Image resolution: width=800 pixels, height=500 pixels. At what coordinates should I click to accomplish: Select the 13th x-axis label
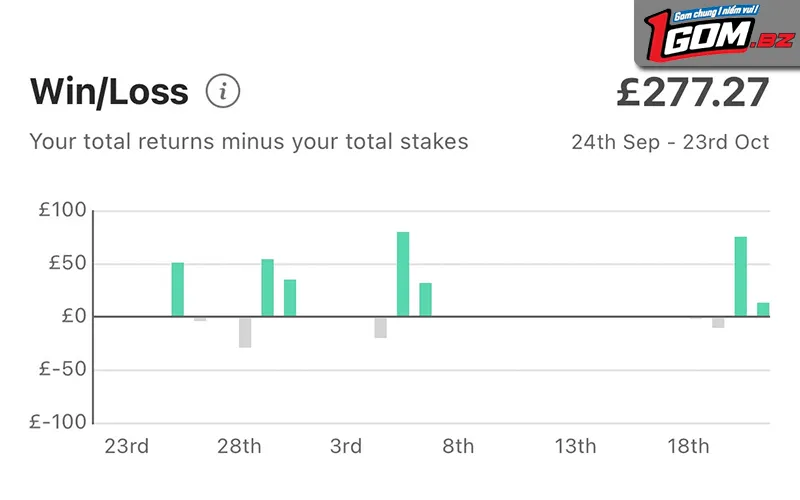[x=575, y=446]
